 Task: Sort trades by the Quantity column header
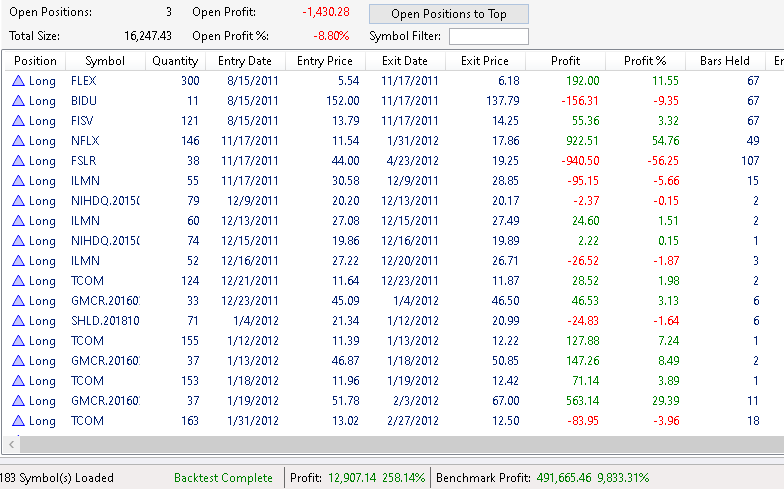coord(174,61)
